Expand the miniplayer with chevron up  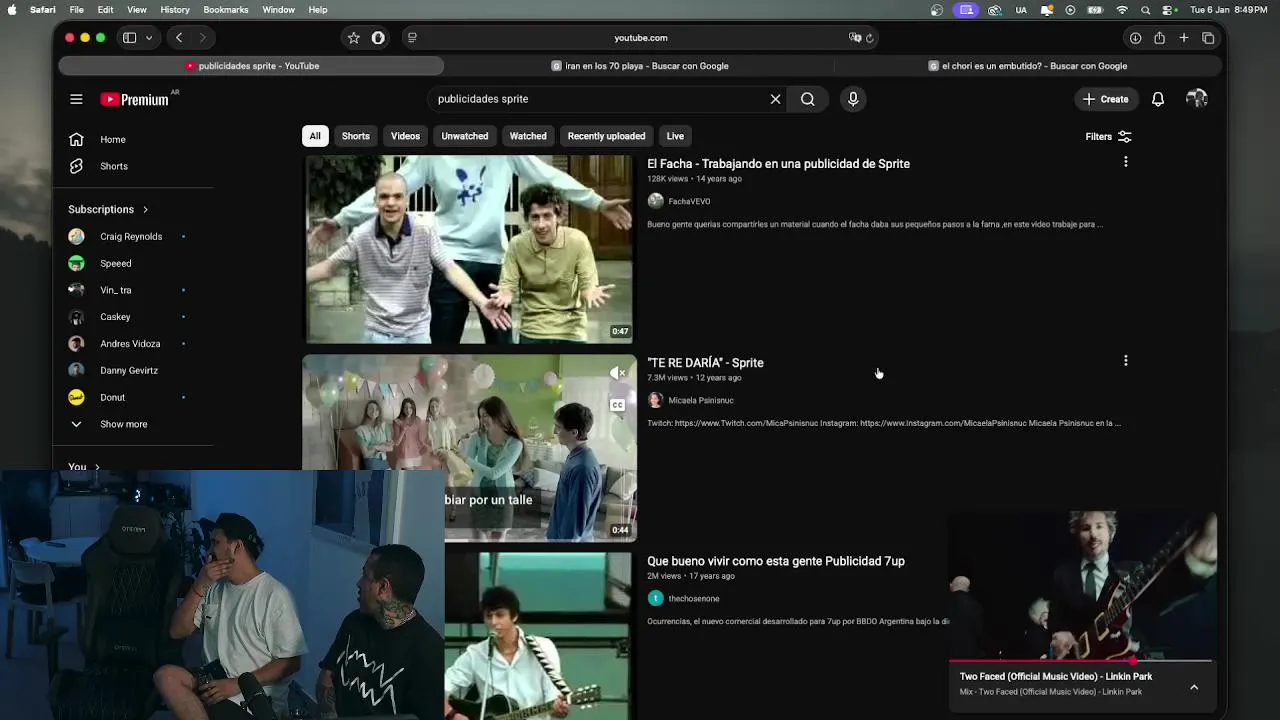click(1194, 687)
